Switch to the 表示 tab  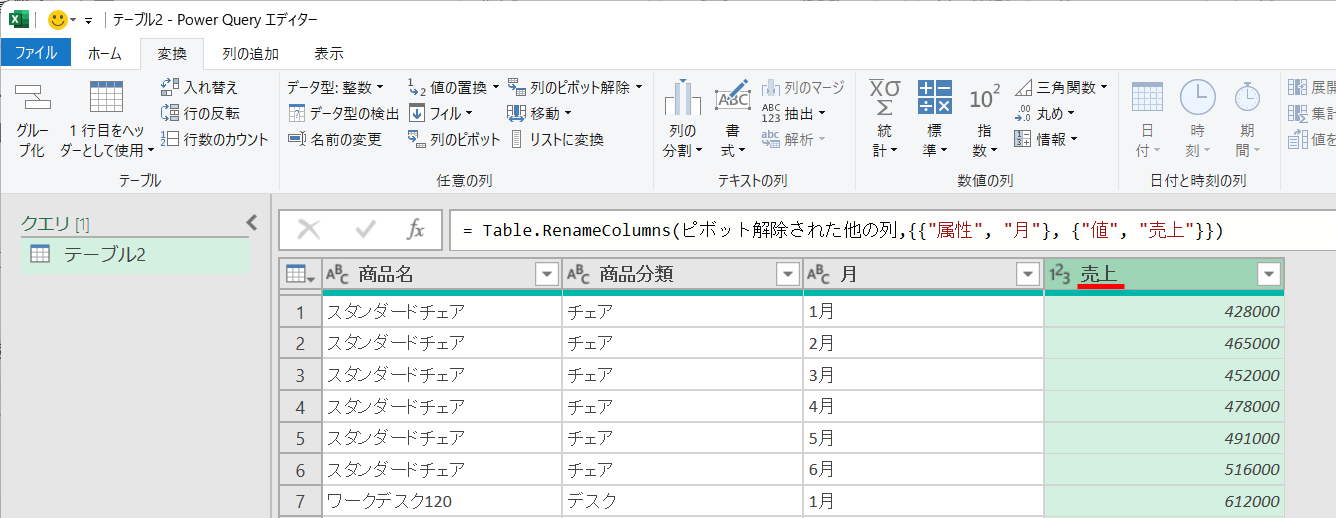[x=328, y=53]
